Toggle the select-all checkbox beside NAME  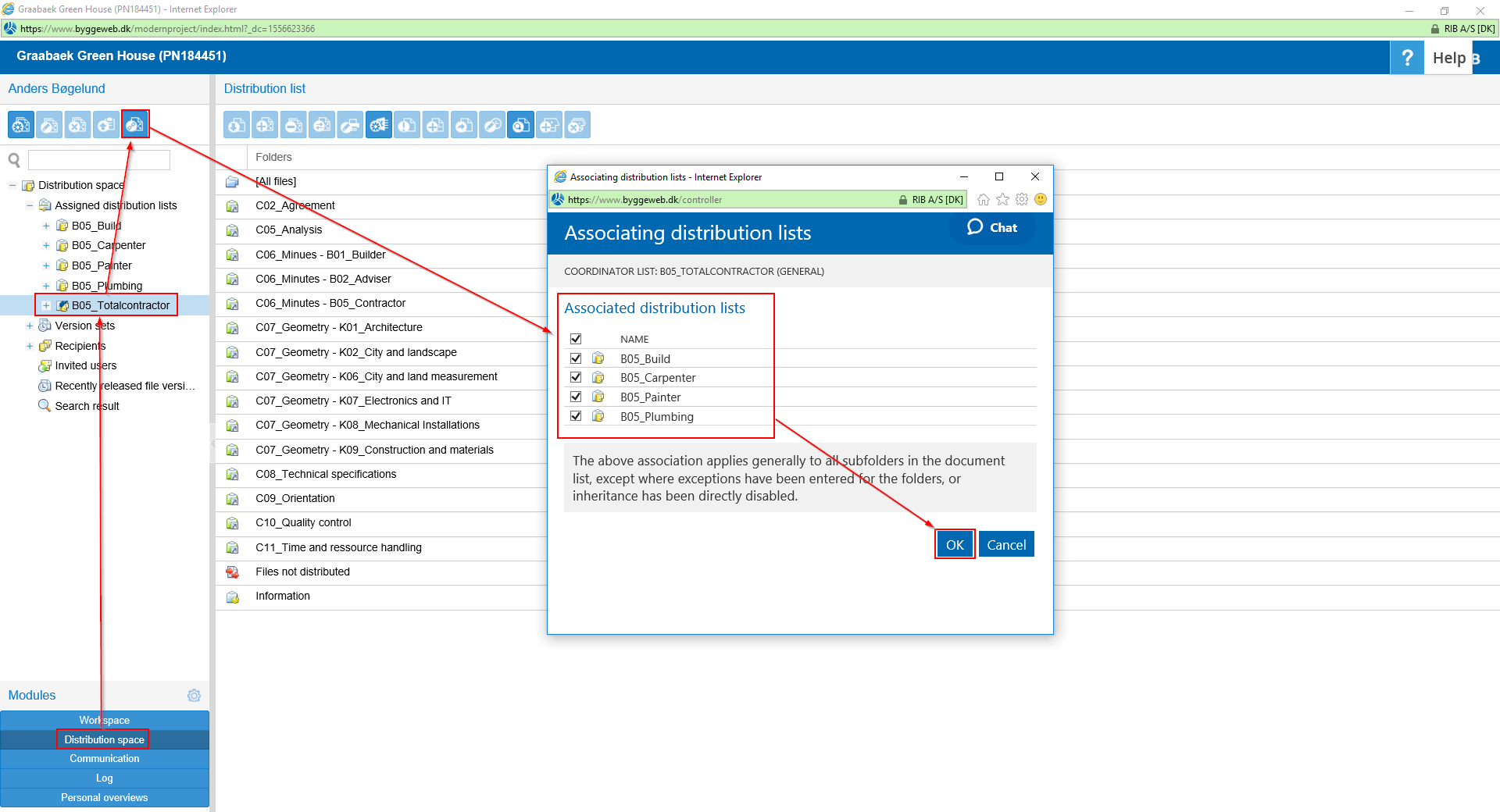pos(576,339)
